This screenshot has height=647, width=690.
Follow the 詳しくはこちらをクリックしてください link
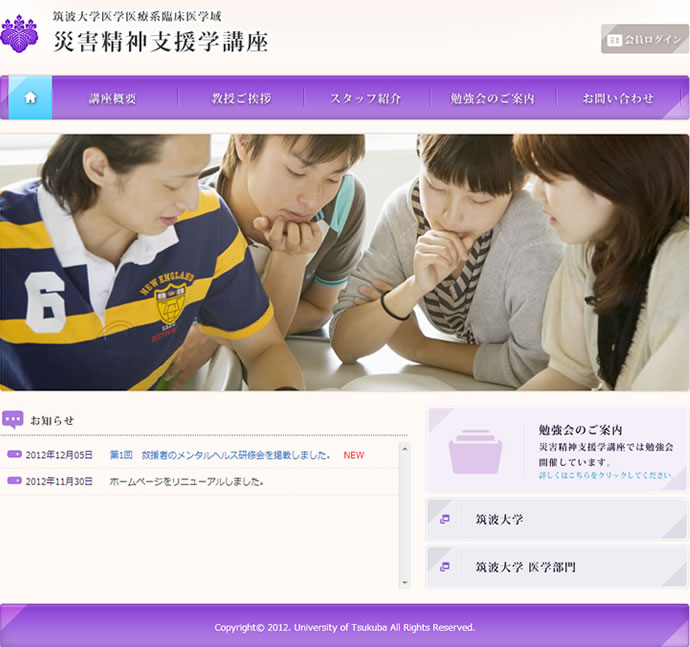(605, 475)
